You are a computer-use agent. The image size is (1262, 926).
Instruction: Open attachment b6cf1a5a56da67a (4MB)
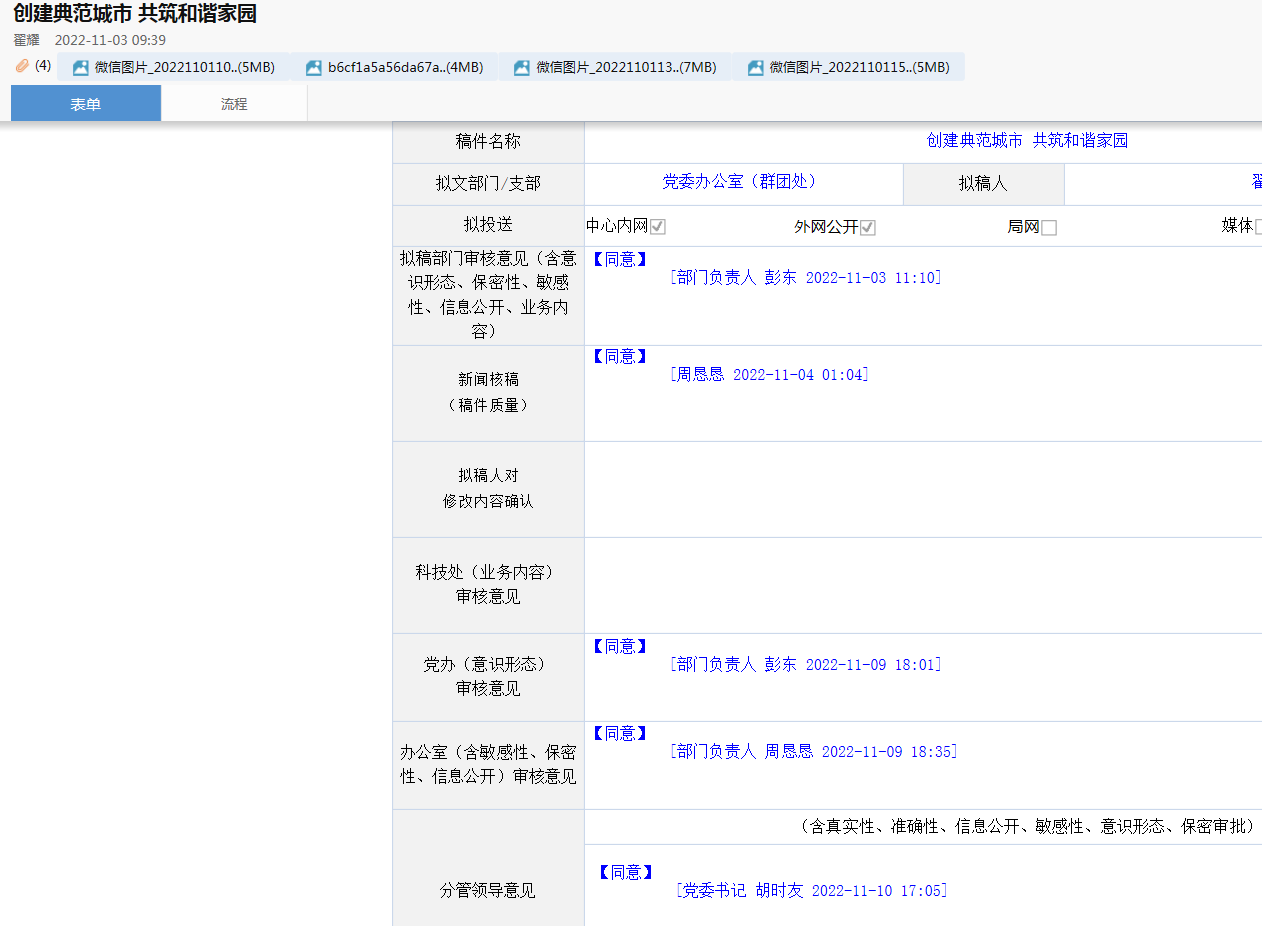point(405,67)
